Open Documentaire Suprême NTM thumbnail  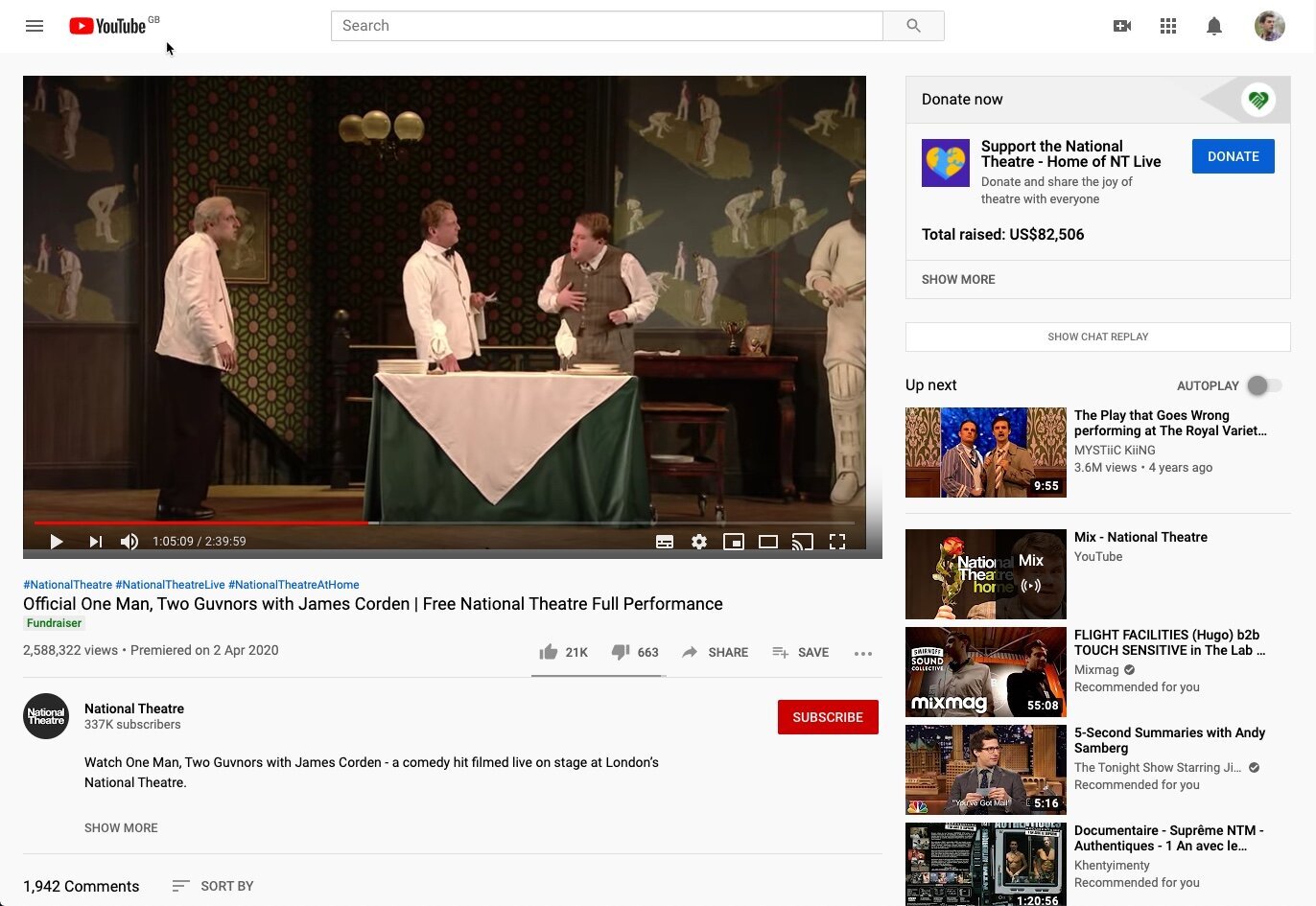[986, 864]
